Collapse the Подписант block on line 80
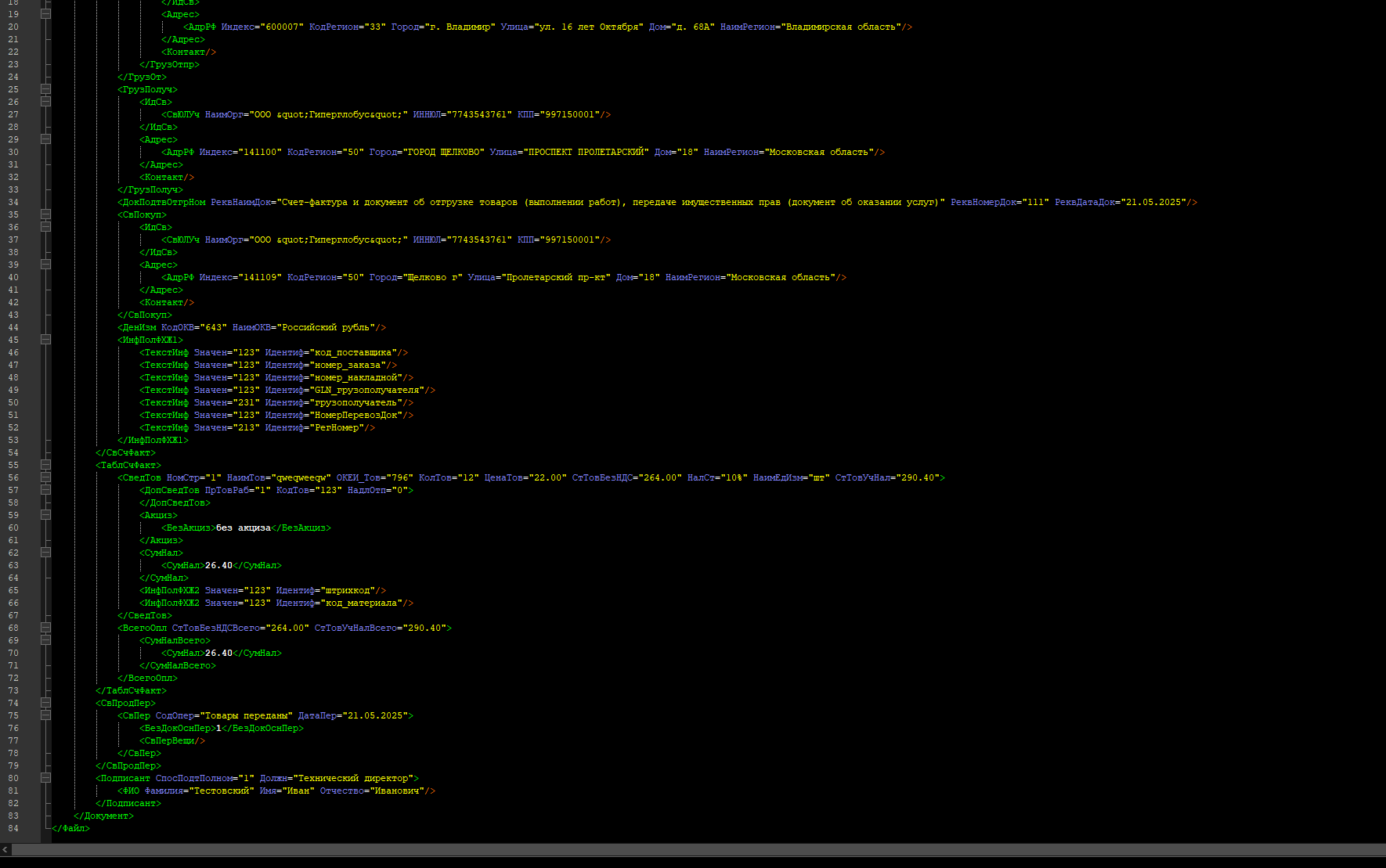The width and height of the screenshot is (1386, 868). [x=45, y=778]
